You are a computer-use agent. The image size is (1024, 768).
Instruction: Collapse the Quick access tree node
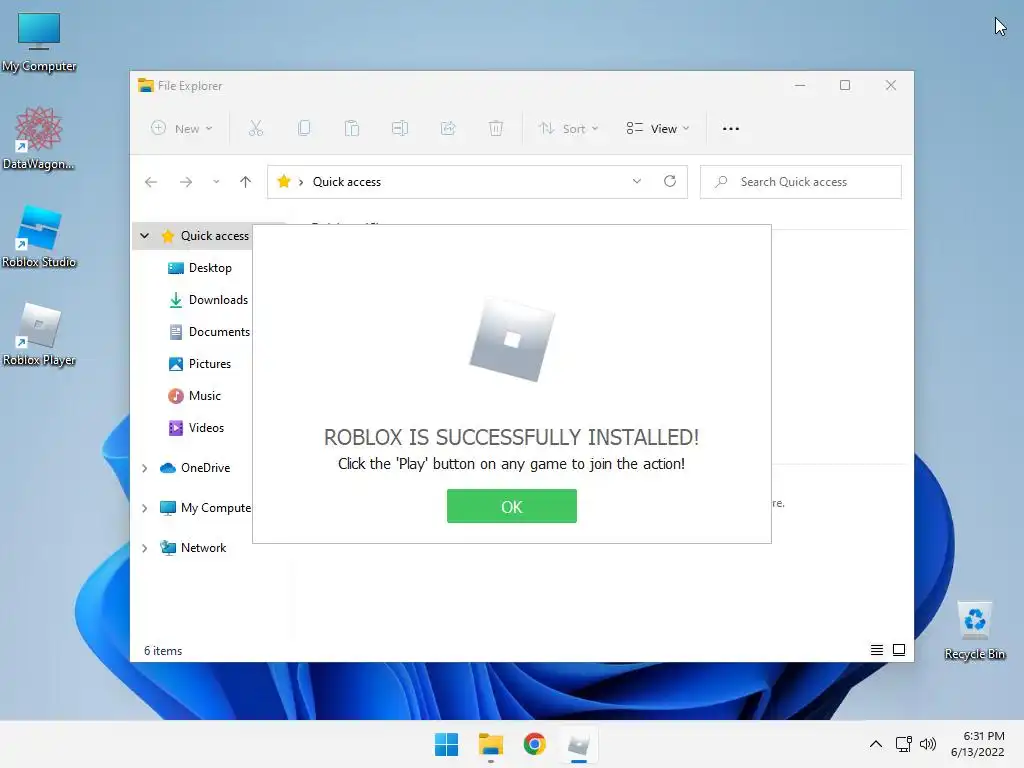pyautogui.click(x=144, y=236)
